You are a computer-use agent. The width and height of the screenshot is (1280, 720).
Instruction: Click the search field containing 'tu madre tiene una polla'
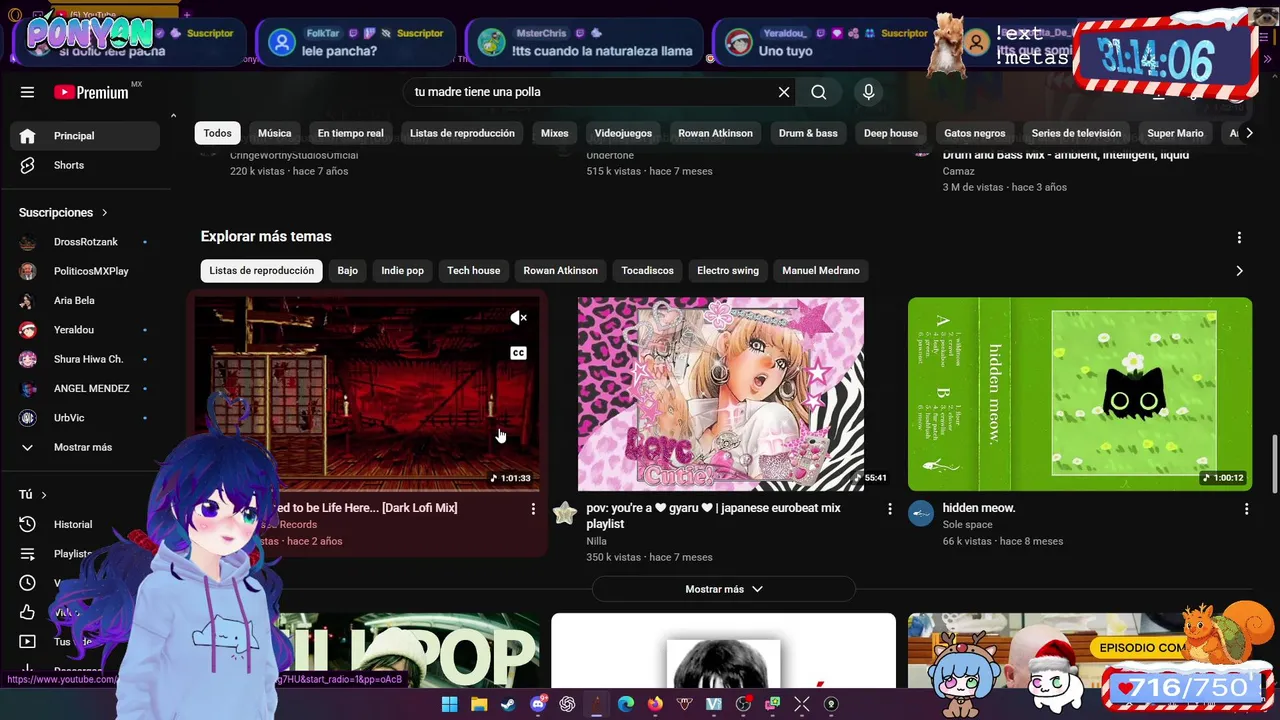[x=590, y=92]
